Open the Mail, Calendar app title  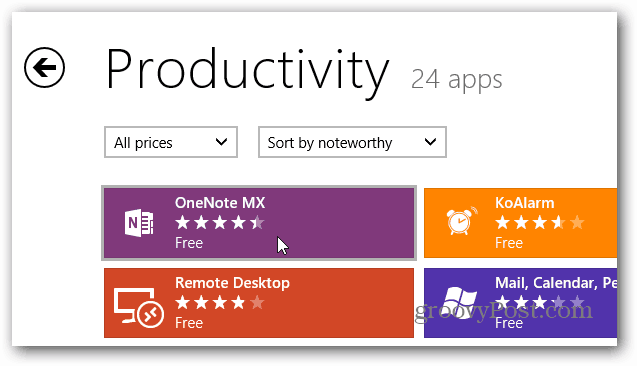coord(556,283)
